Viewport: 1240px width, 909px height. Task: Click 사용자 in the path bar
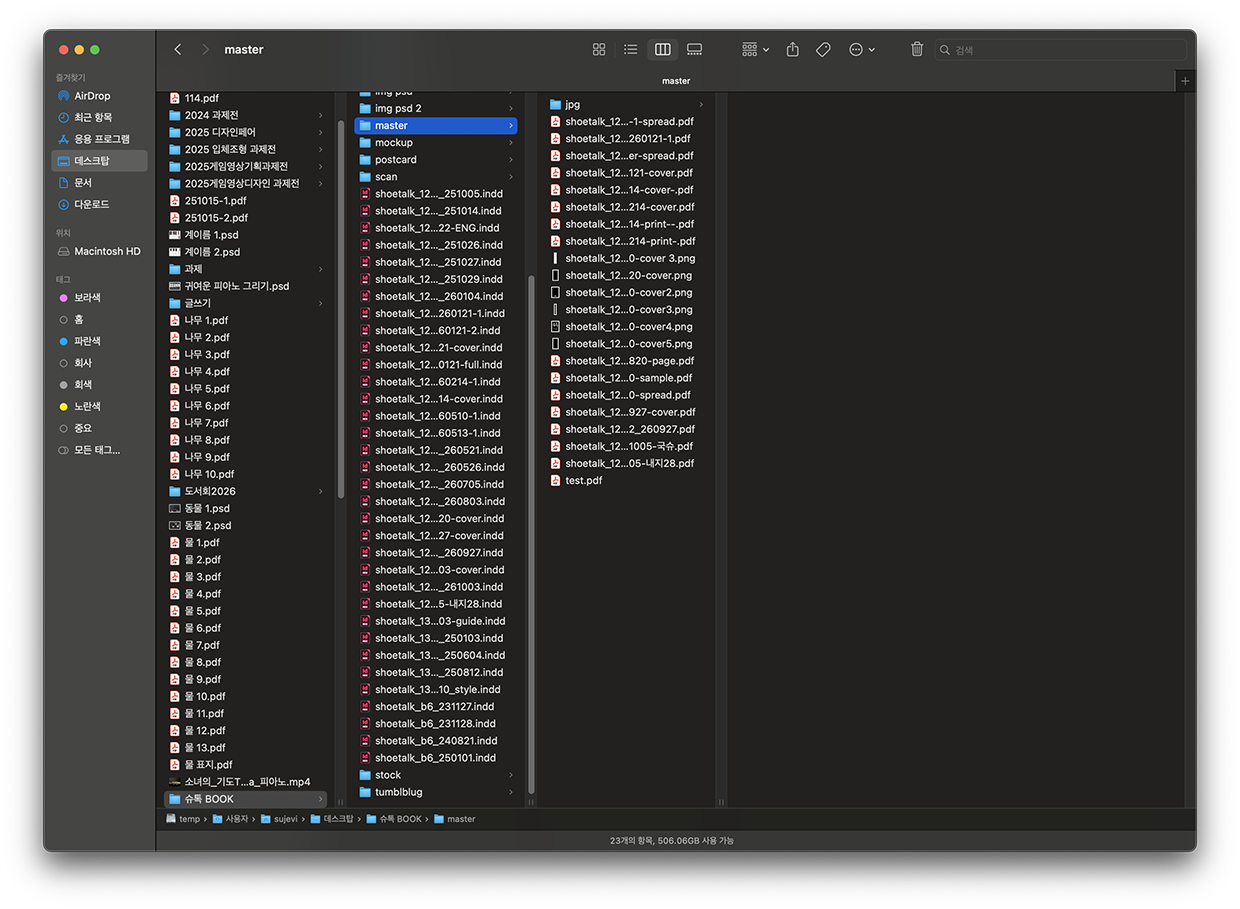(229, 819)
